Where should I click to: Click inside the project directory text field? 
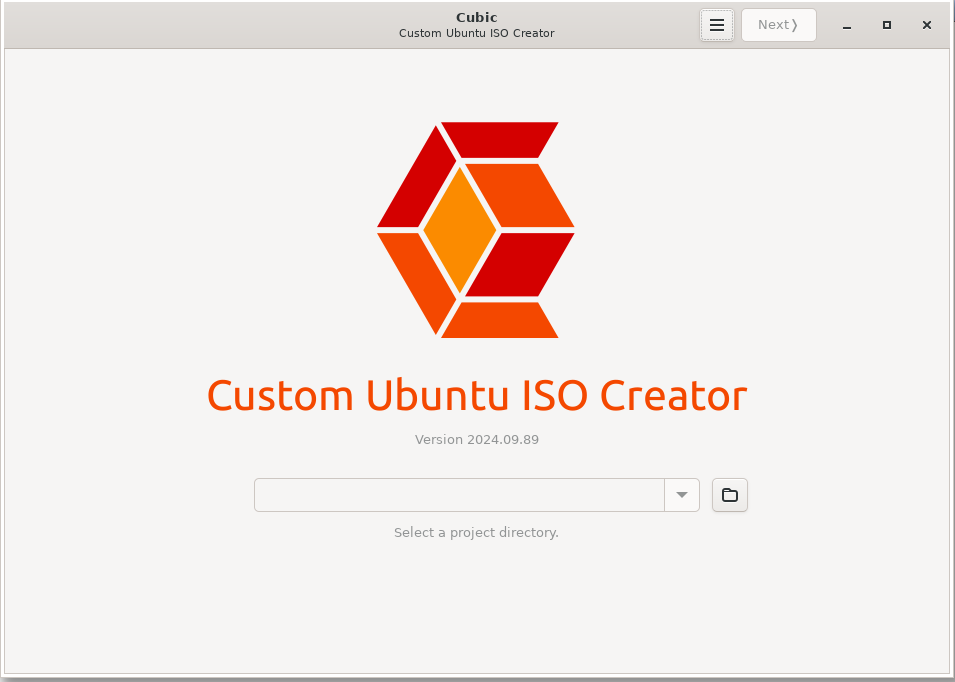(459, 495)
